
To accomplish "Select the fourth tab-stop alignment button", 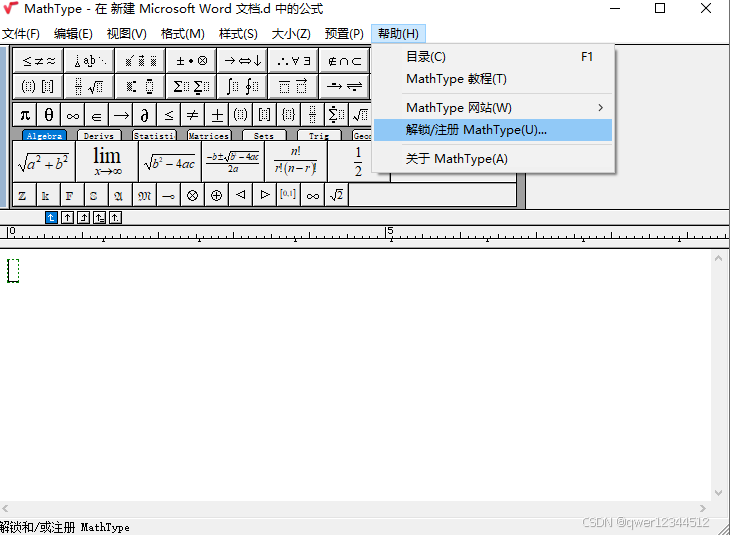I will pyautogui.click(x=99, y=217).
